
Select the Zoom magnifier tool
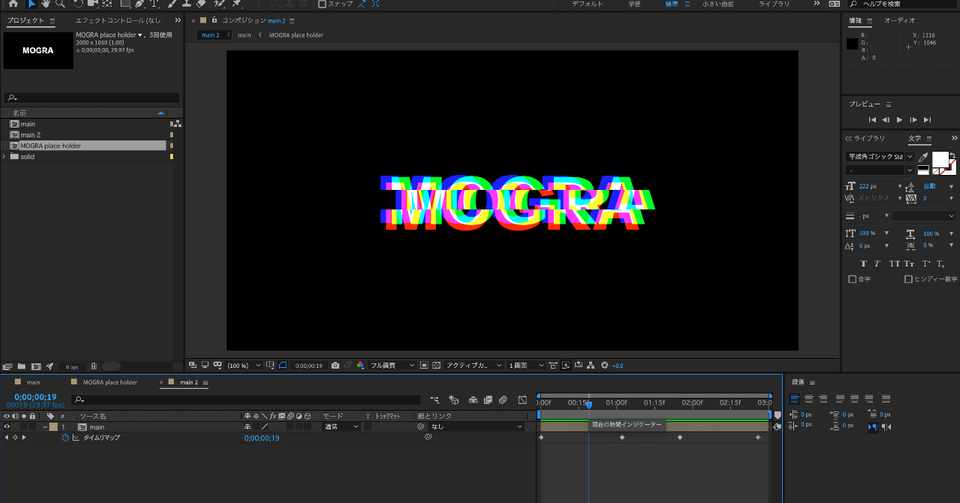pos(60,4)
